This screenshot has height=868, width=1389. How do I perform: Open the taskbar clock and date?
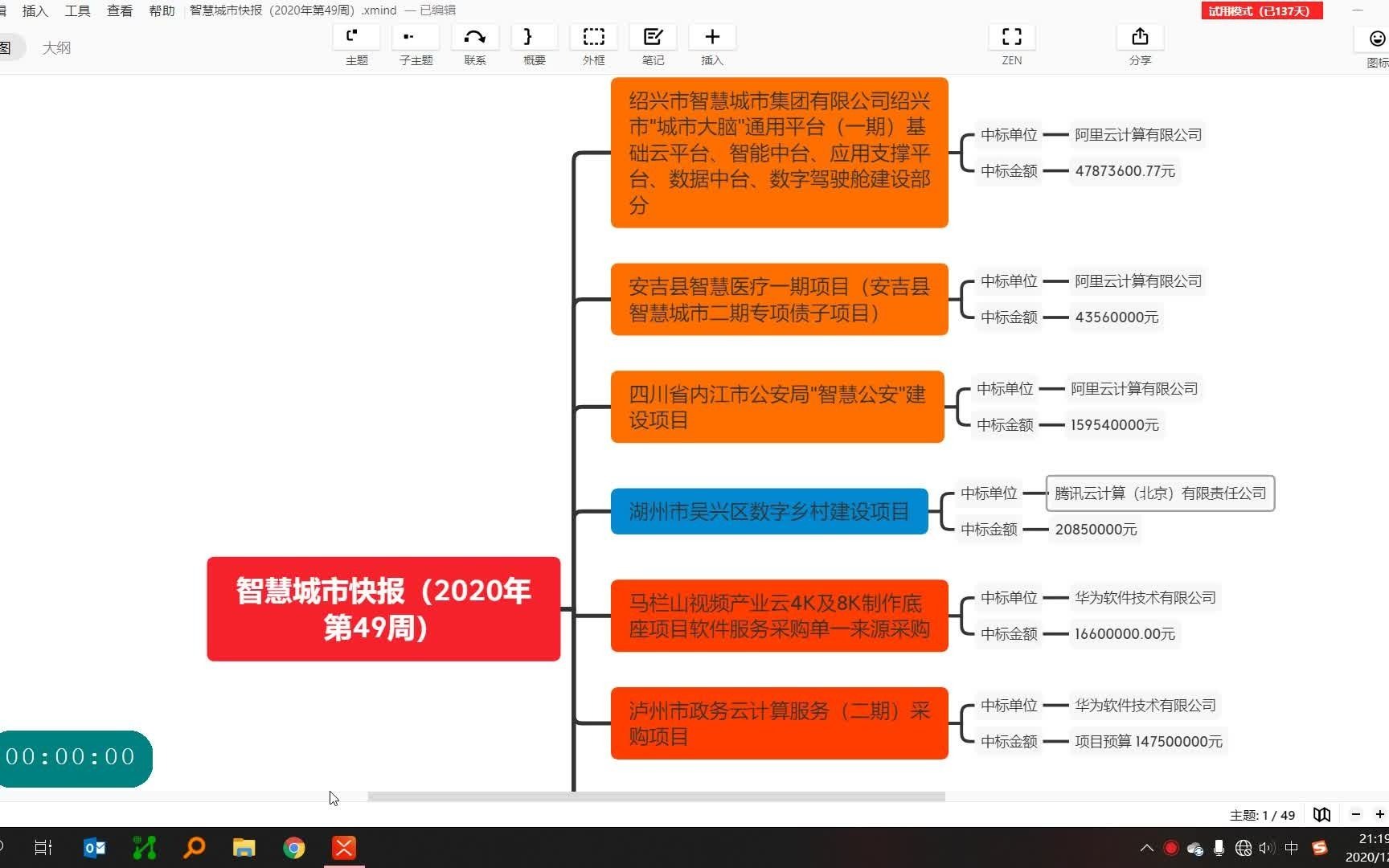click(x=1368, y=848)
